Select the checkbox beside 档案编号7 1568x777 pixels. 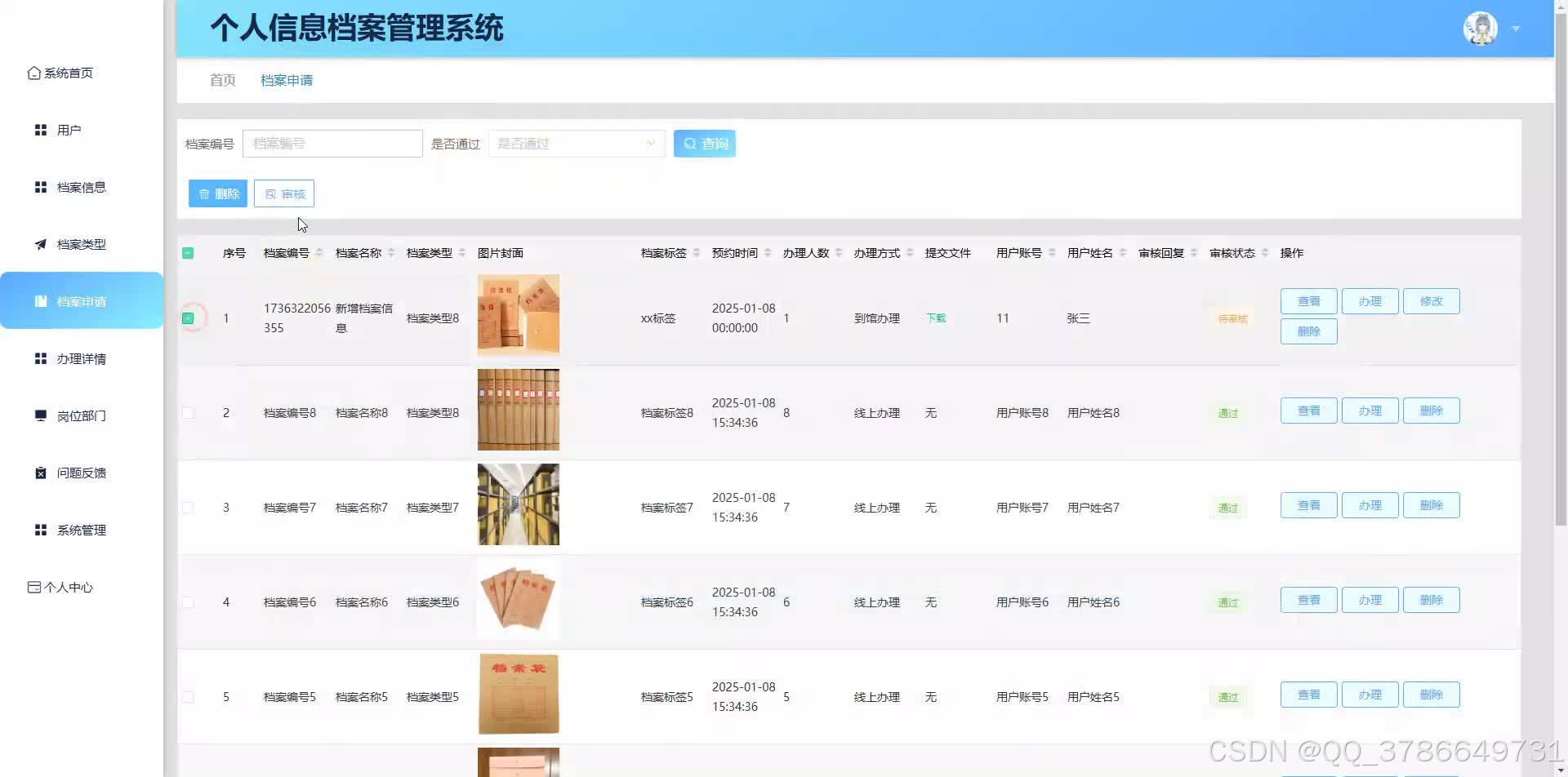point(188,507)
